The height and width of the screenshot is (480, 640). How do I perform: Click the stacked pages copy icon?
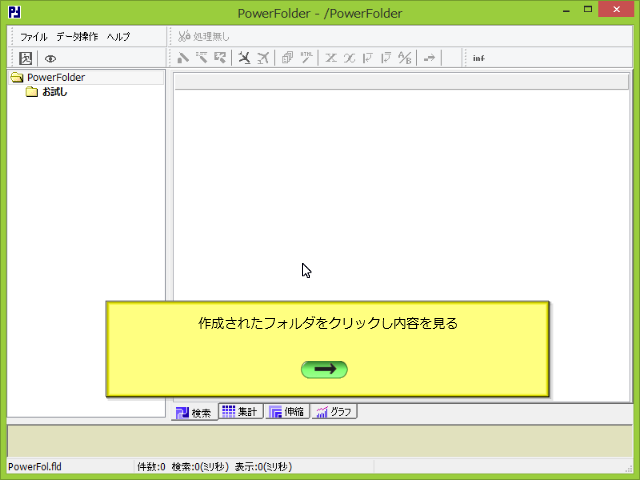point(287,58)
